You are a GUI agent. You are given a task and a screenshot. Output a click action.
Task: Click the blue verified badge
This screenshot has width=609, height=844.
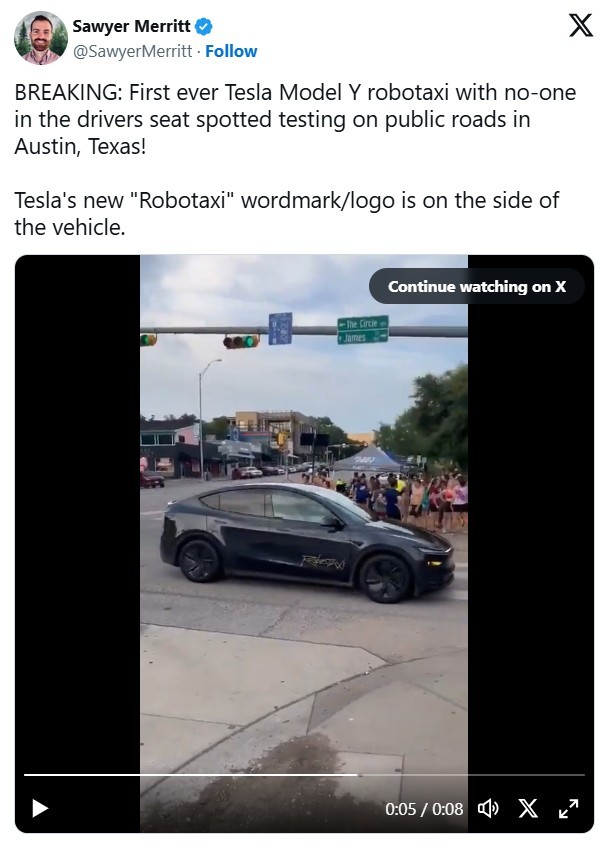(x=204, y=26)
